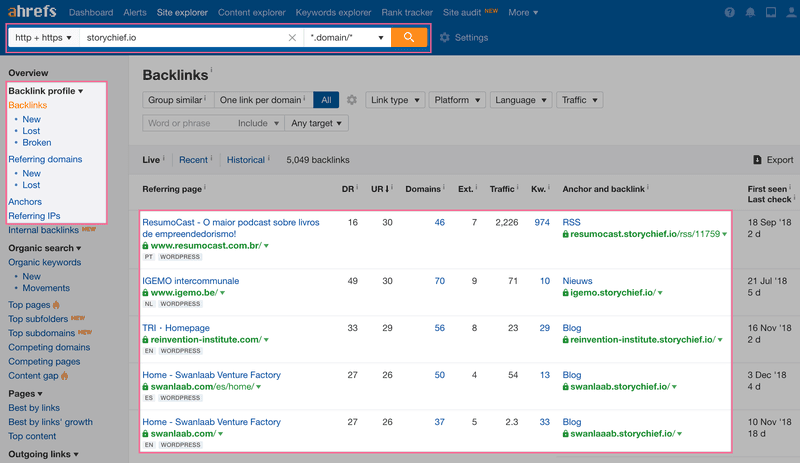Click the info icon beside Live
The width and height of the screenshot is (800, 463).
click(163, 158)
